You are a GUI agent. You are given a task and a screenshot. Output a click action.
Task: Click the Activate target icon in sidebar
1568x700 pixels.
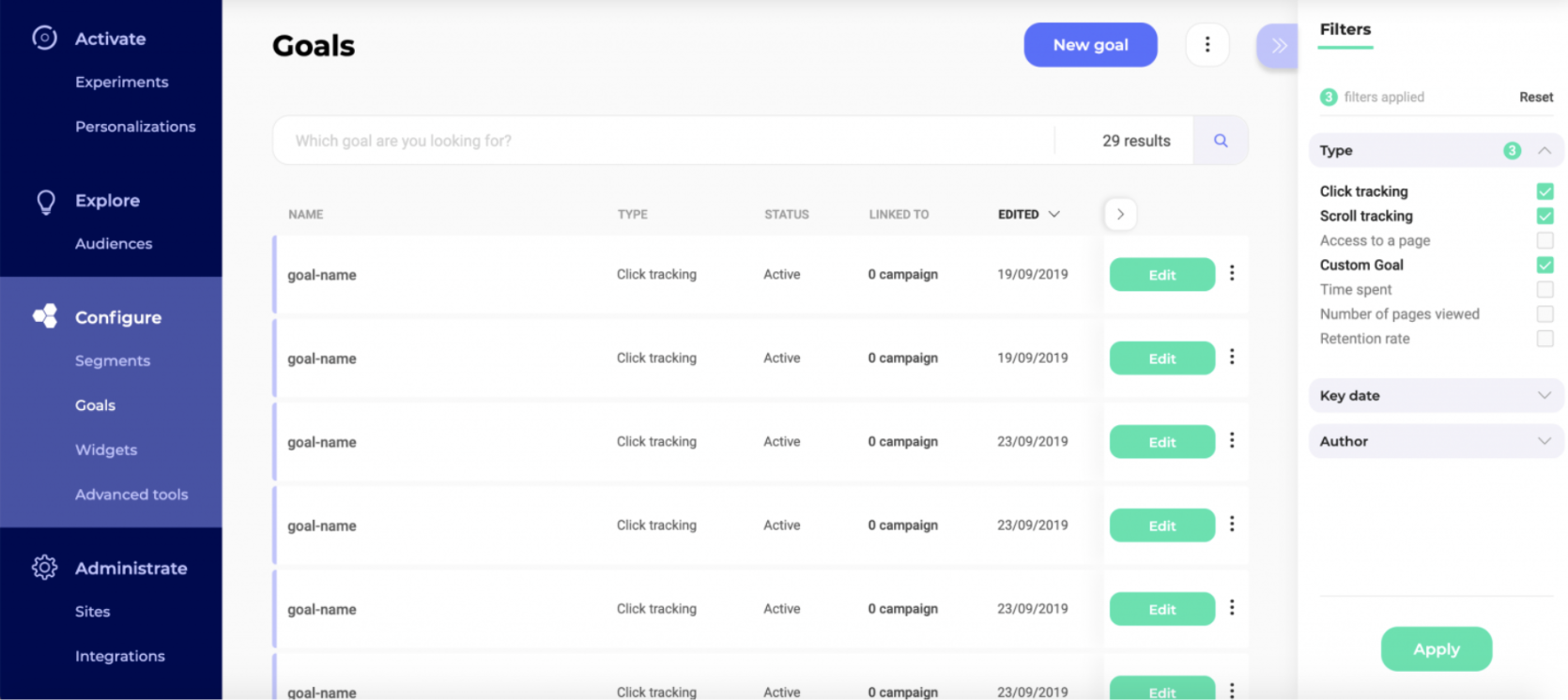click(44, 38)
